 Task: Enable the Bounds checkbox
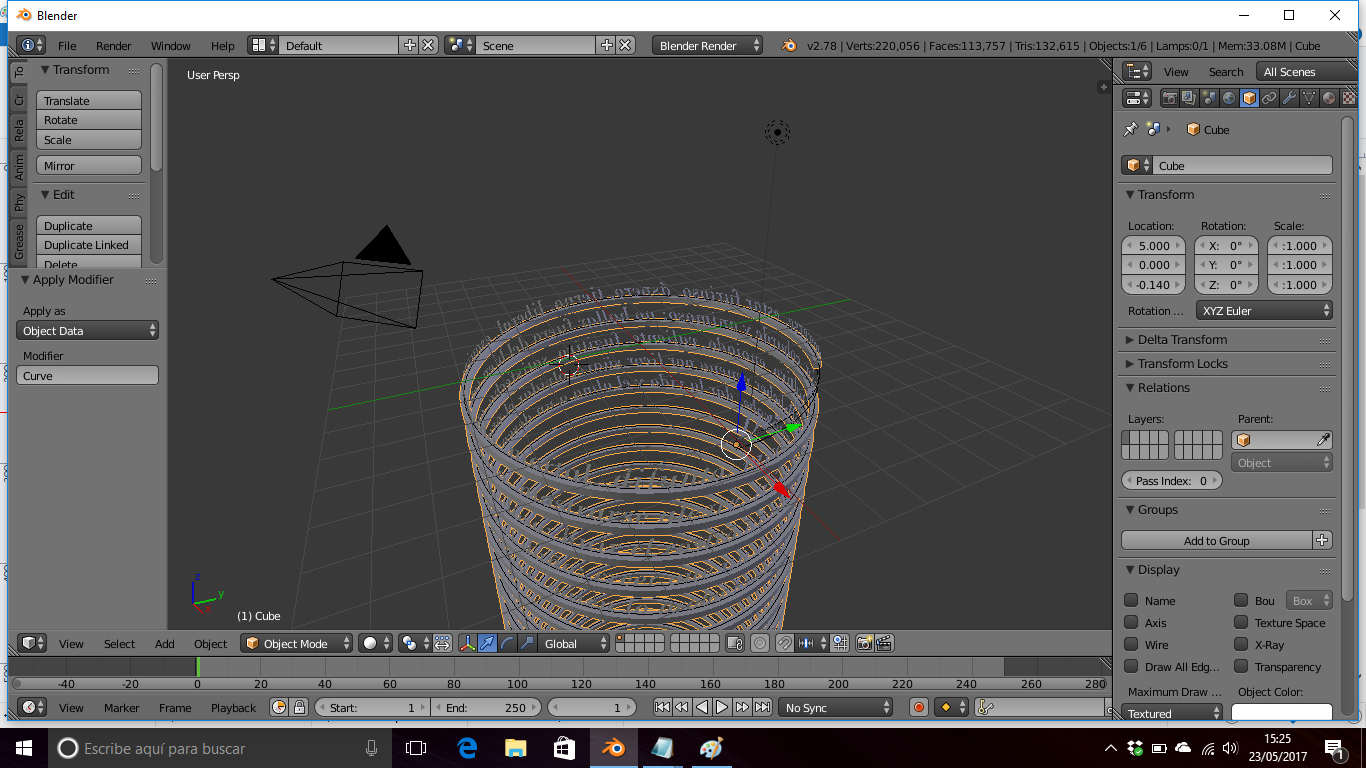(1241, 600)
